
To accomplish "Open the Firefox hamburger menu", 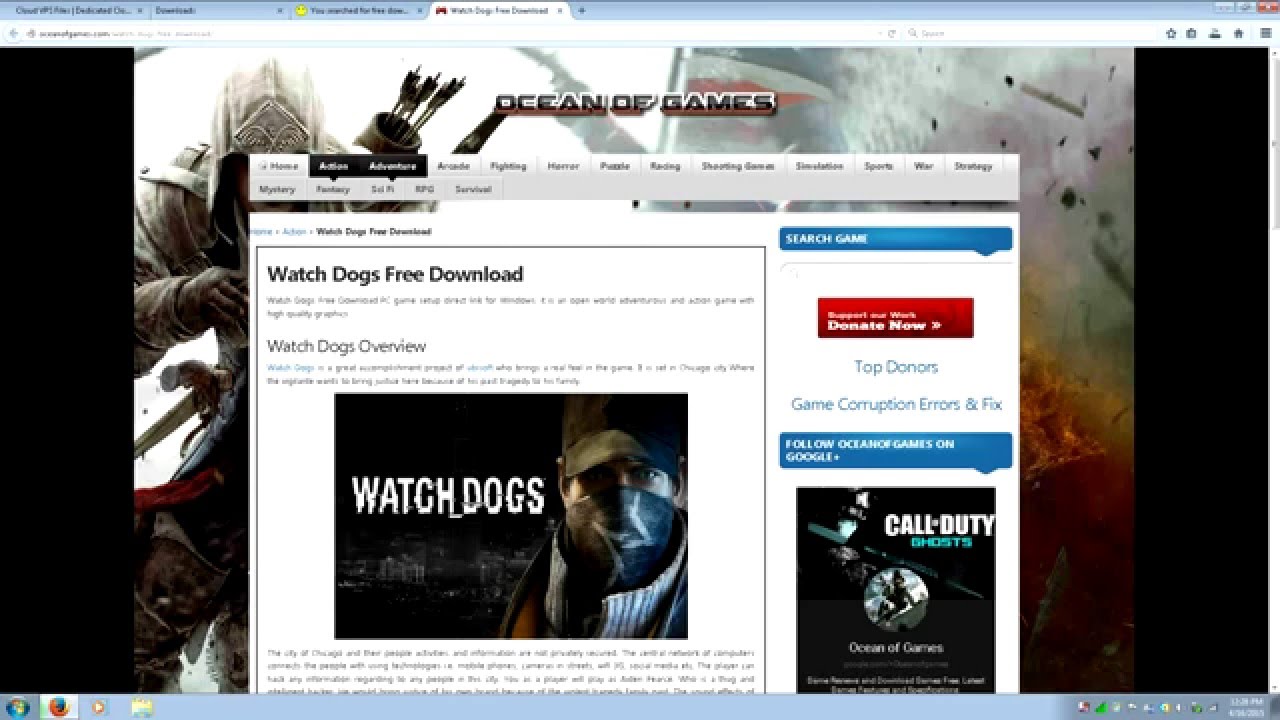I will [1266, 33].
